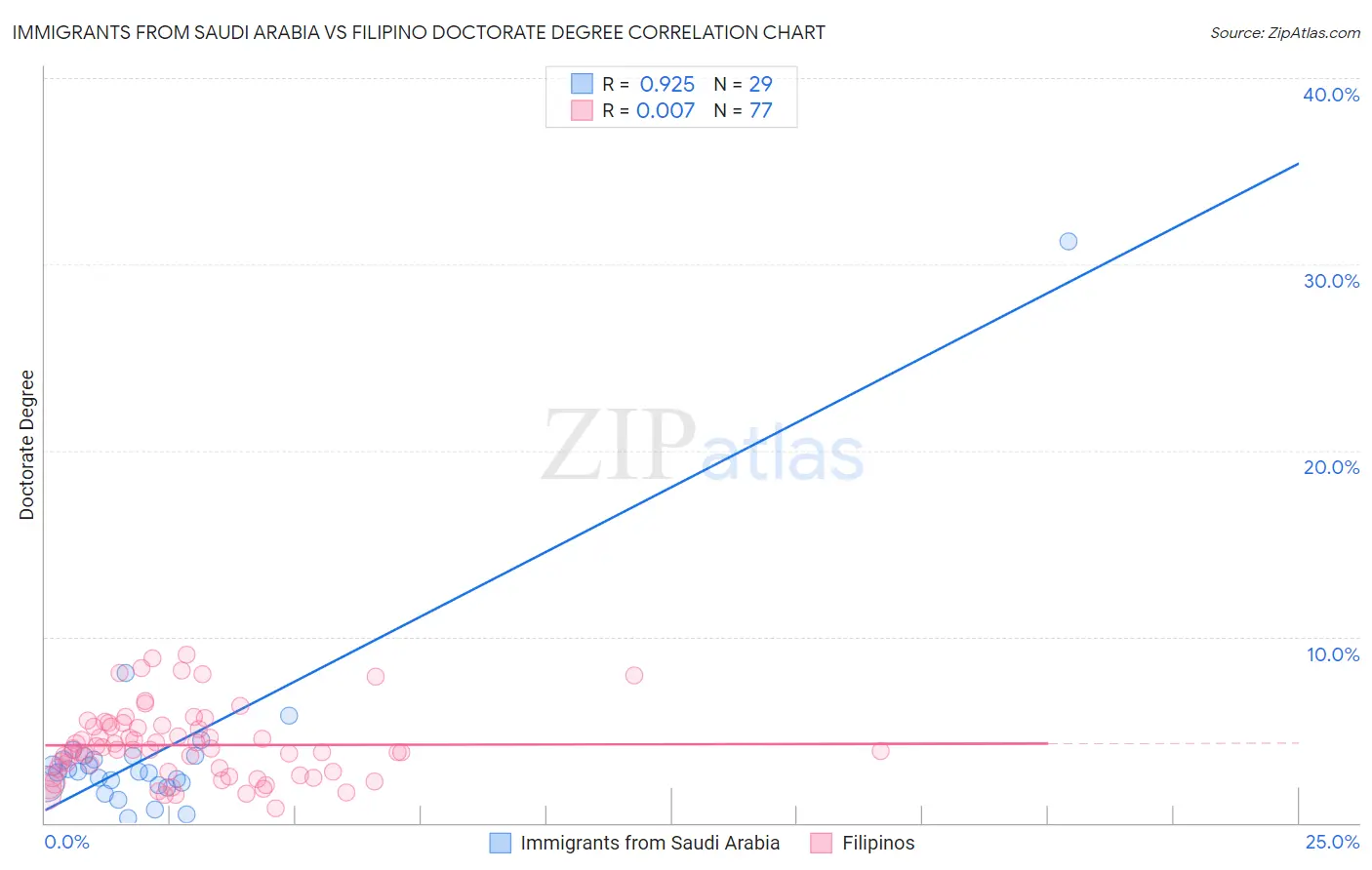1372x870 pixels.
Task: Click the blue point near 5% x at 6%
Action: point(289,715)
